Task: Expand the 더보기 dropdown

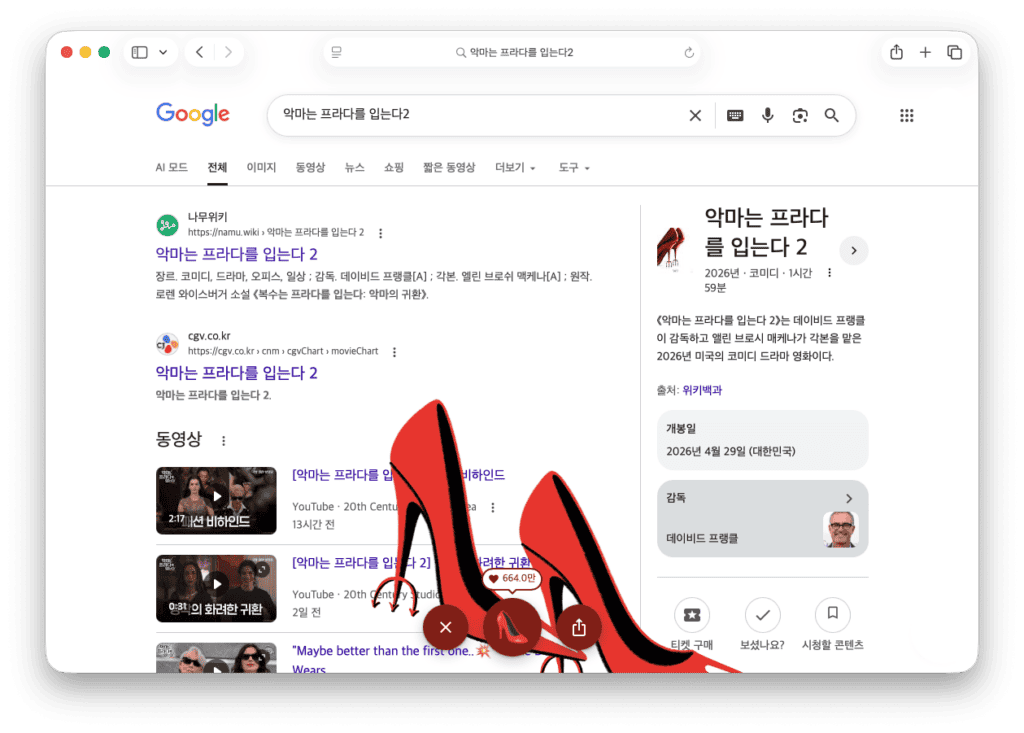Action: tap(515, 167)
